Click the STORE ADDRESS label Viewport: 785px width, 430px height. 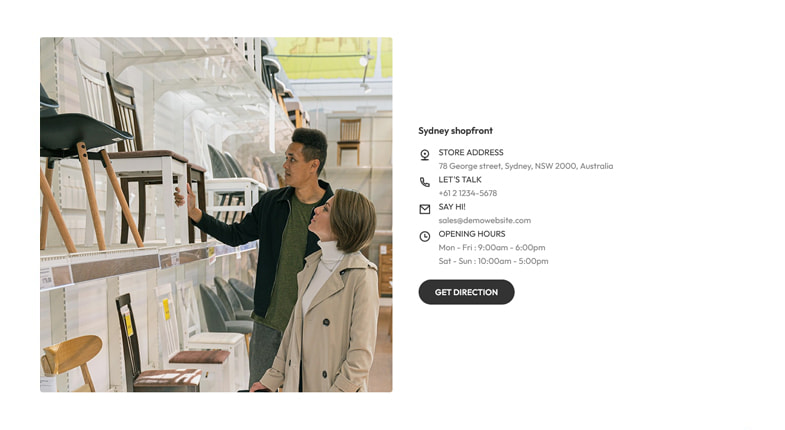(x=471, y=152)
